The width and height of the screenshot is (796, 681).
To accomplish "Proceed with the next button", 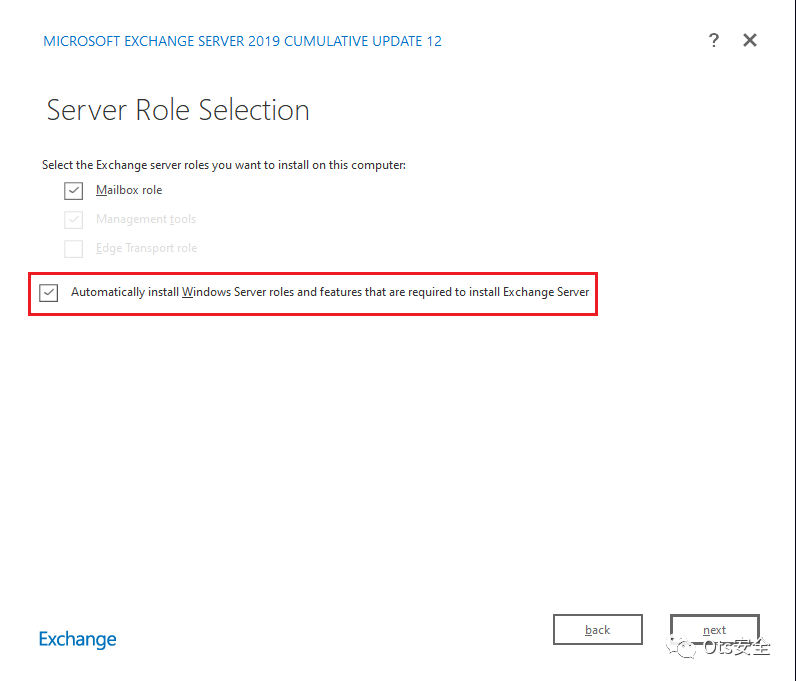I will [x=714, y=630].
